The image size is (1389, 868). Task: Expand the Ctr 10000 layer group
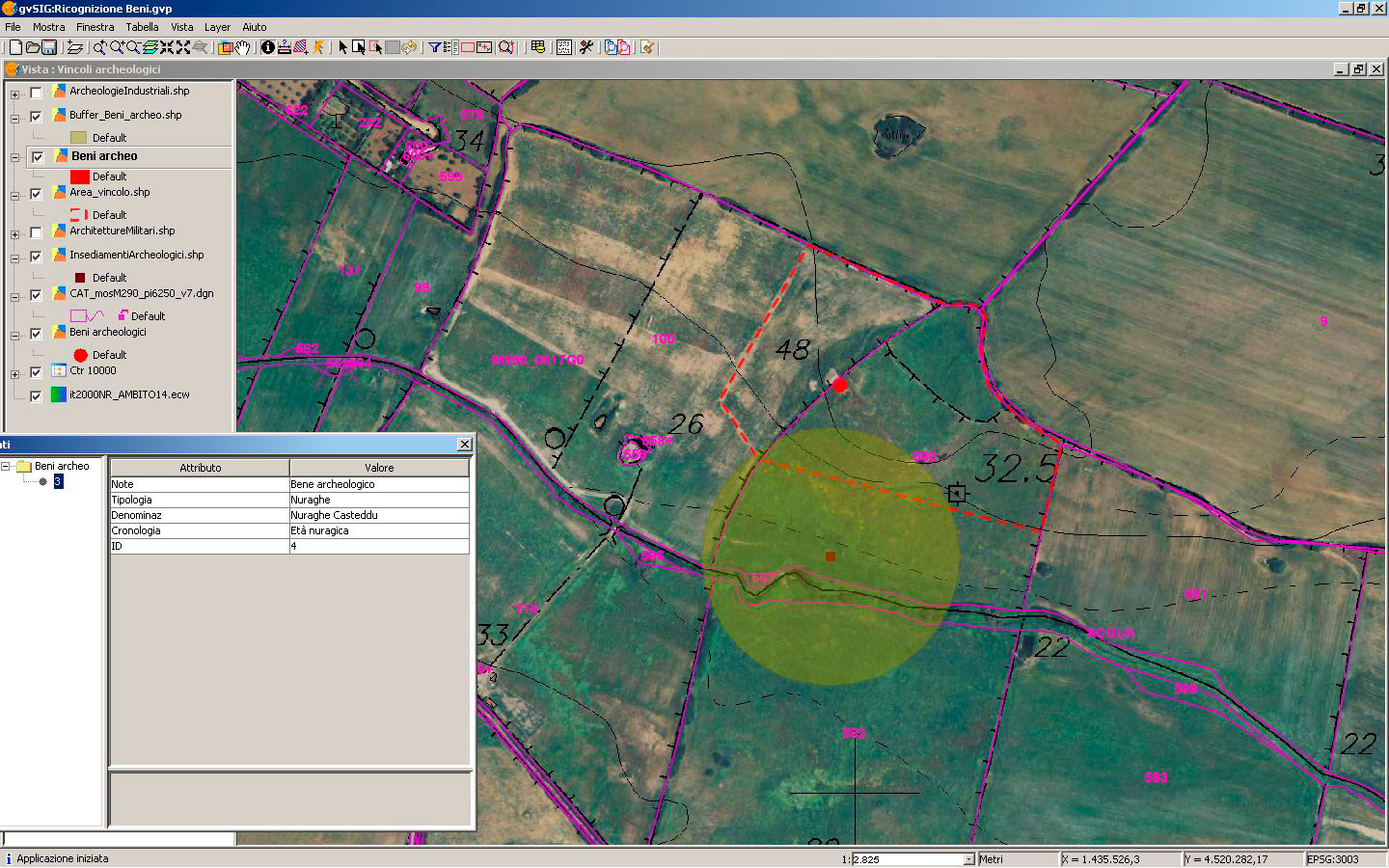click(x=14, y=374)
